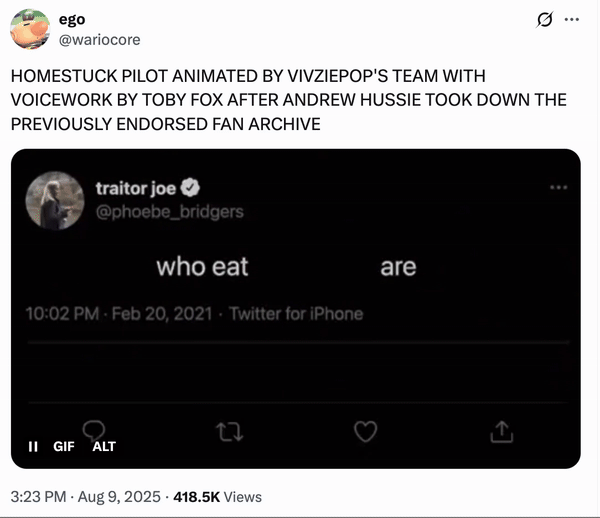600x518 pixels.
Task: Click the heart like icon in the GIF
Action: pyautogui.click(x=365, y=431)
